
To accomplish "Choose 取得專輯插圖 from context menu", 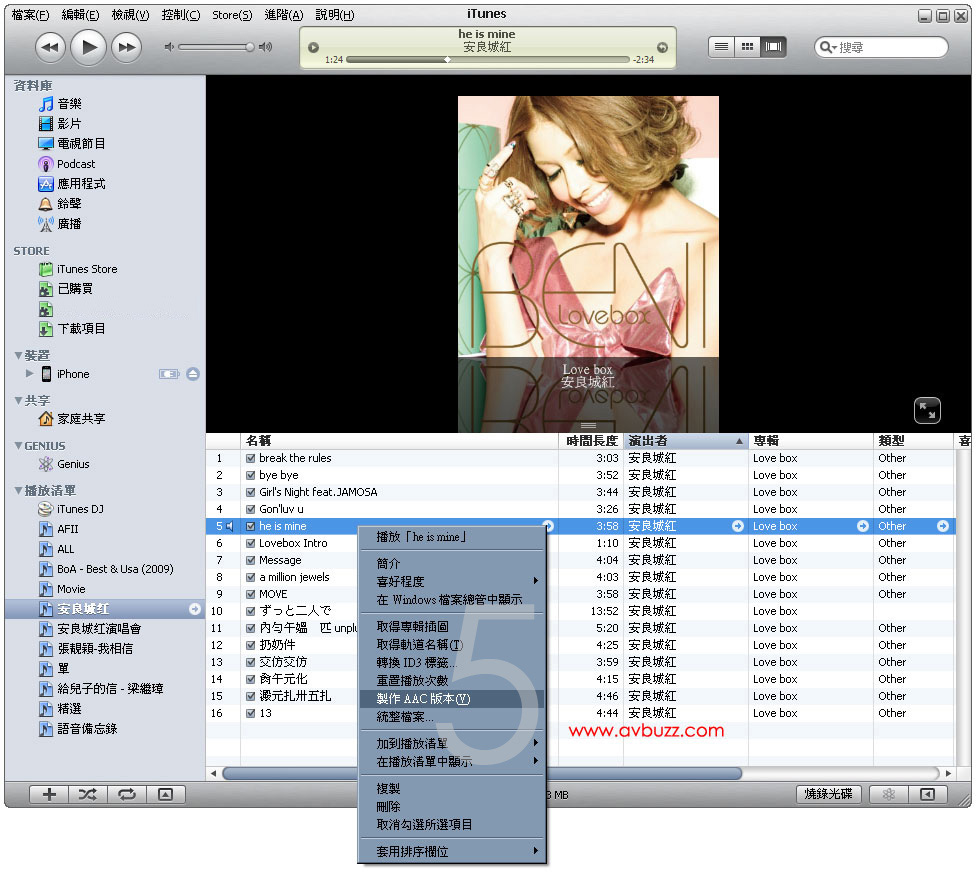I will (x=452, y=626).
